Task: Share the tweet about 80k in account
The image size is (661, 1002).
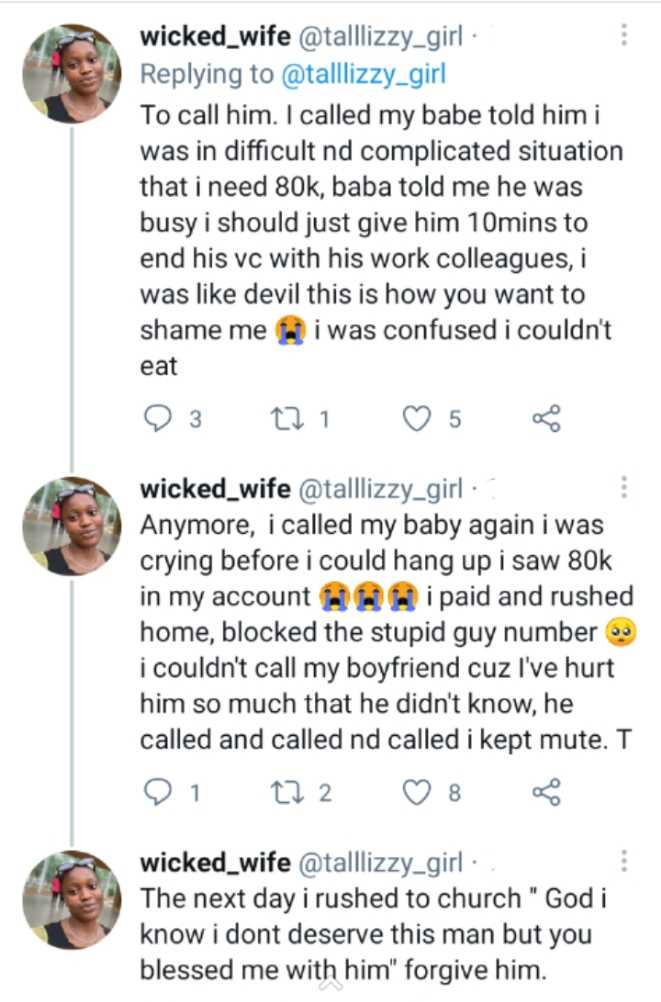Action: pyautogui.click(x=546, y=793)
